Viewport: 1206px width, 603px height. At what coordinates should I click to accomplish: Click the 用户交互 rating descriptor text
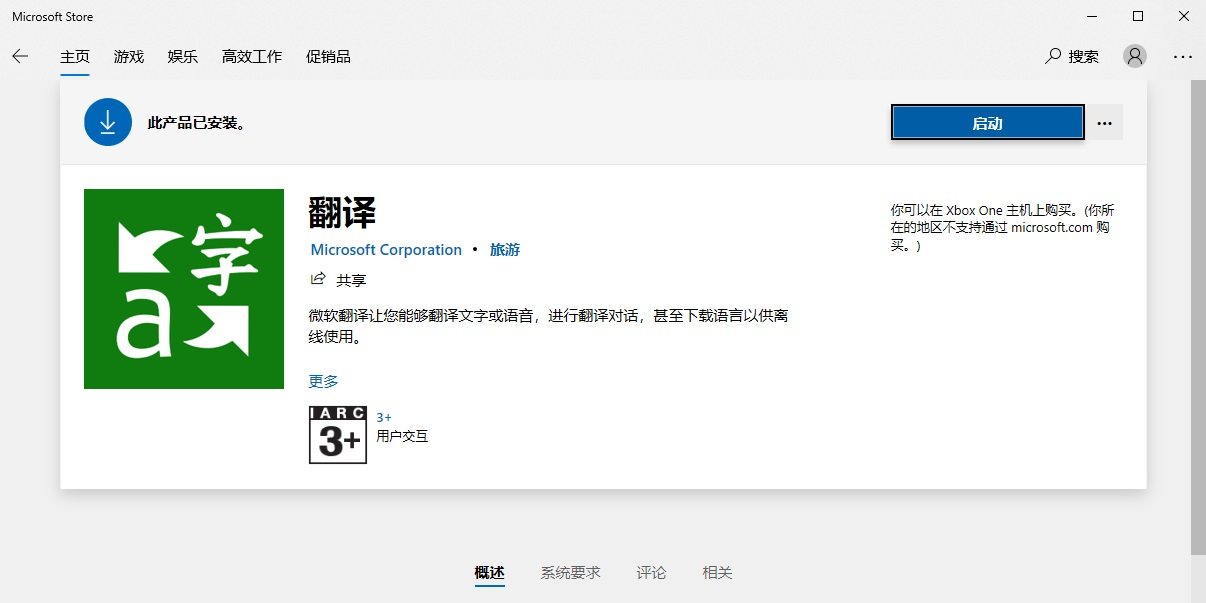(402, 436)
